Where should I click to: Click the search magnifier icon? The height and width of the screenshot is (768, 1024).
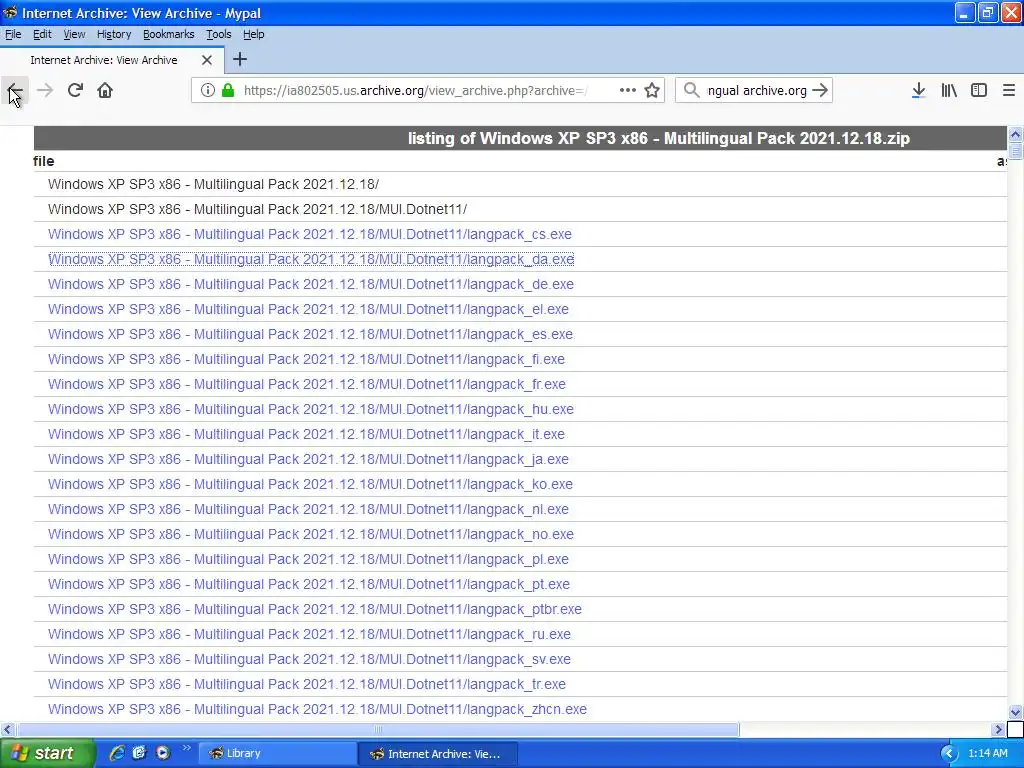(691, 90)
